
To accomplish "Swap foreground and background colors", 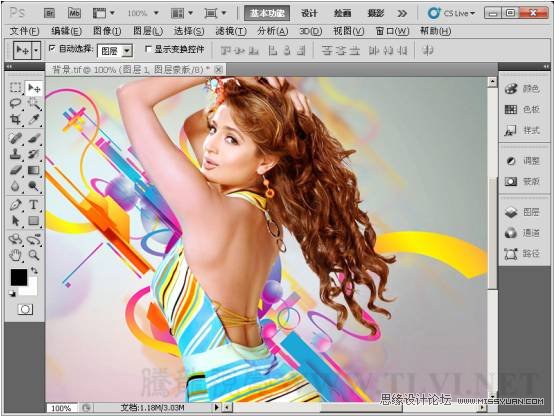I will coord(34,271).
